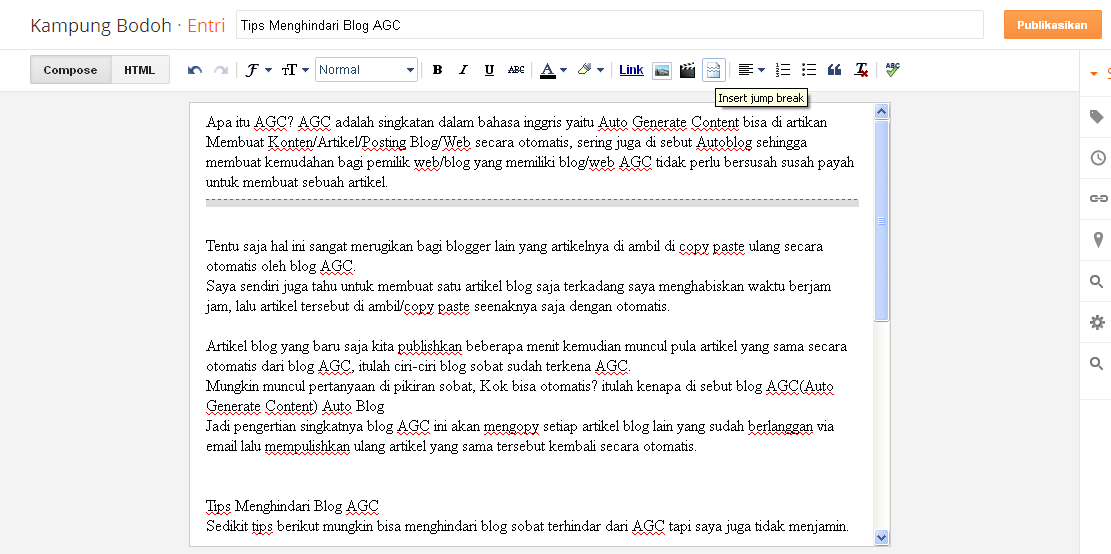Open the search description setting, the upper magnifier

click(x=1096, y=282)
